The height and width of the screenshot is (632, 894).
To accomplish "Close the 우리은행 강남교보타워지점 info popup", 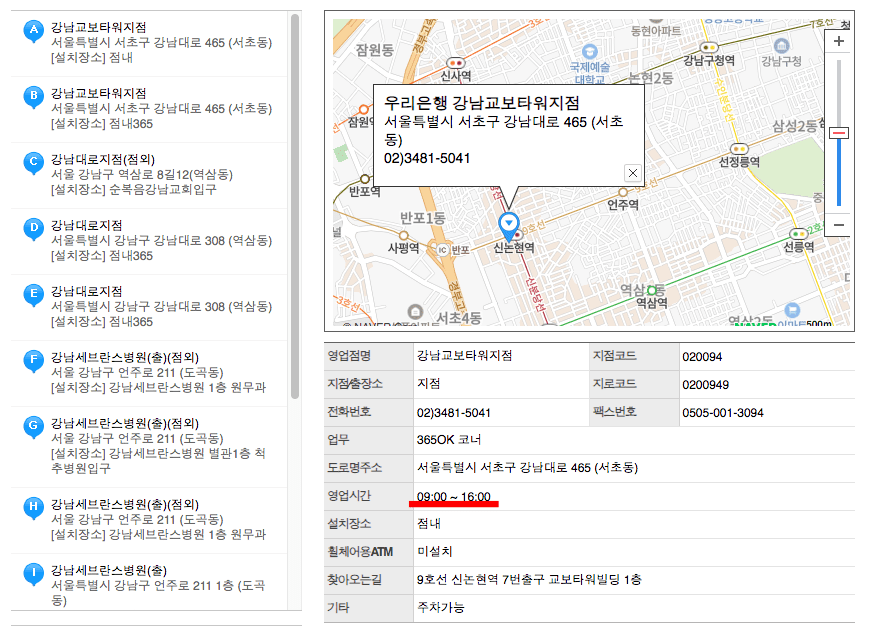I will (x=633, y=173).
